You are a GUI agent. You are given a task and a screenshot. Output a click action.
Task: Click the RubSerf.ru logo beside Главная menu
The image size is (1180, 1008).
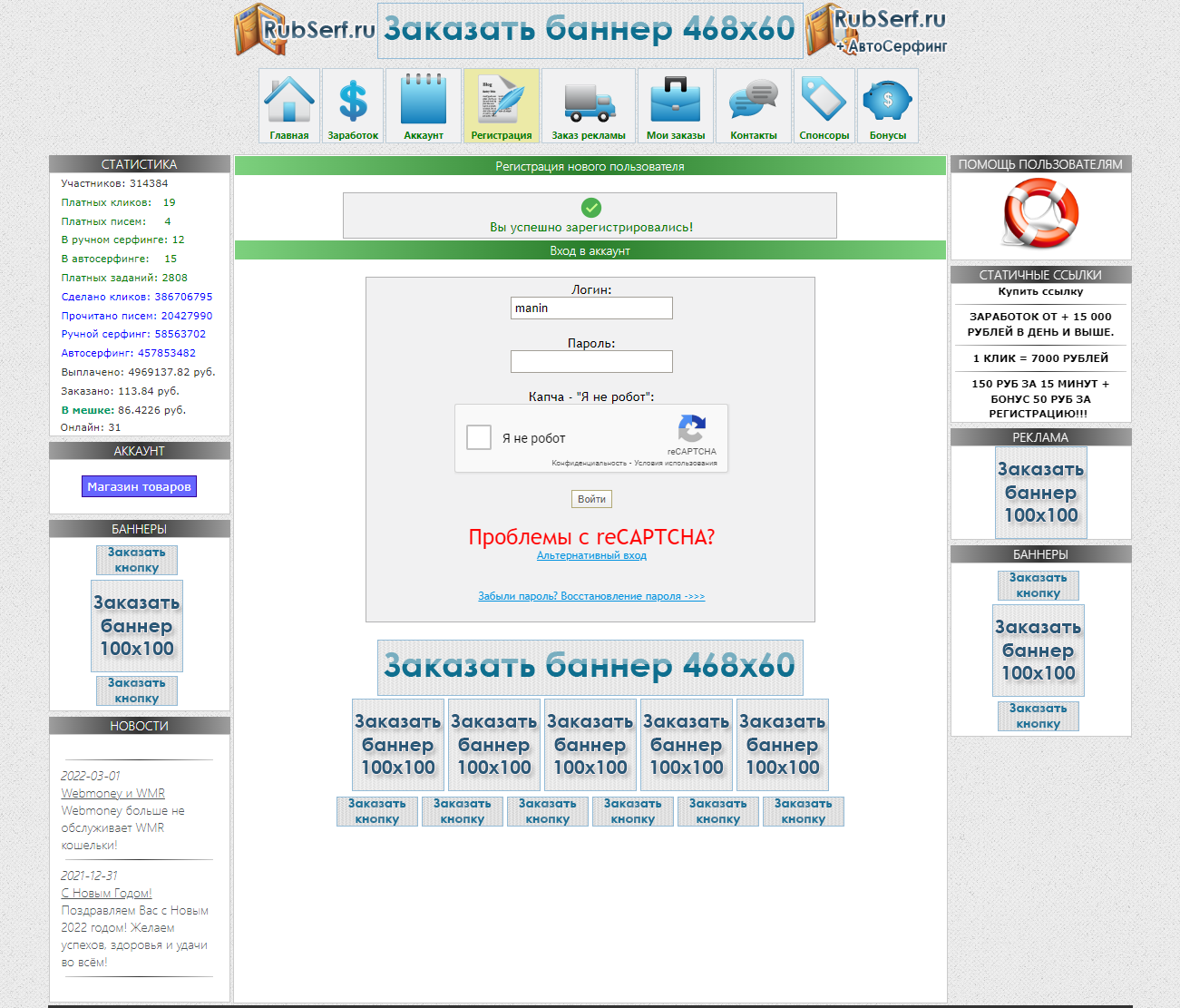coord(304,30)
